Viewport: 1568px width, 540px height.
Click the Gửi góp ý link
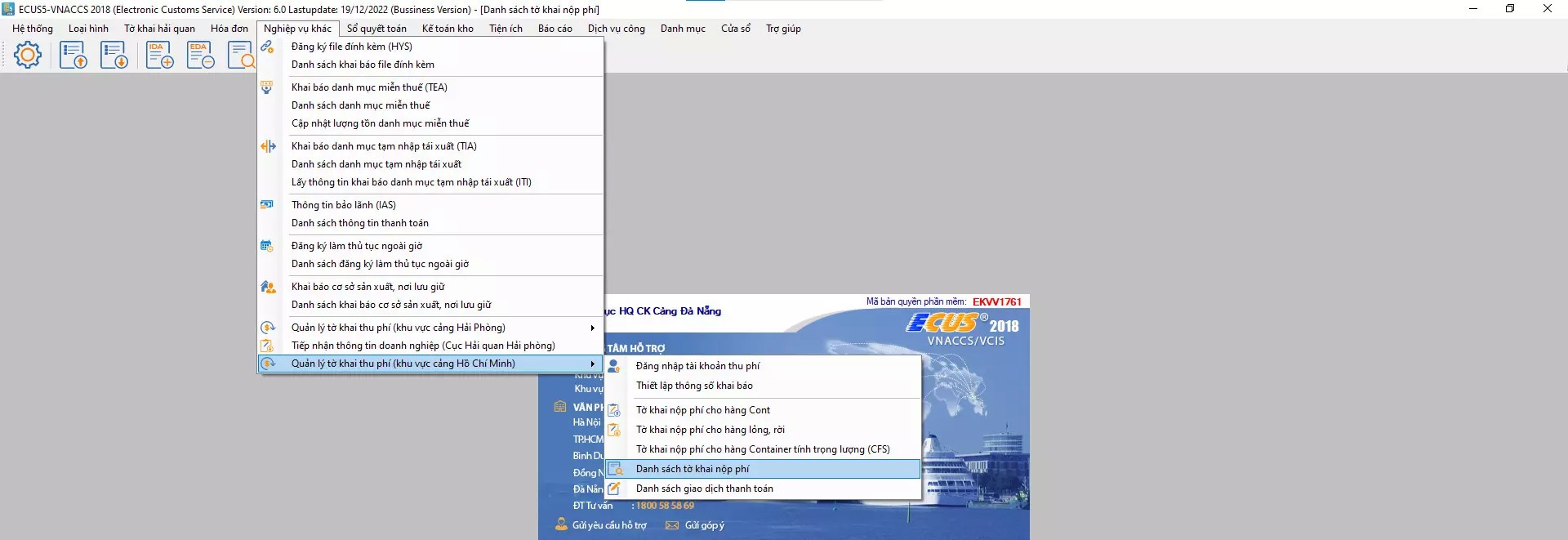(x=705, y=525)
